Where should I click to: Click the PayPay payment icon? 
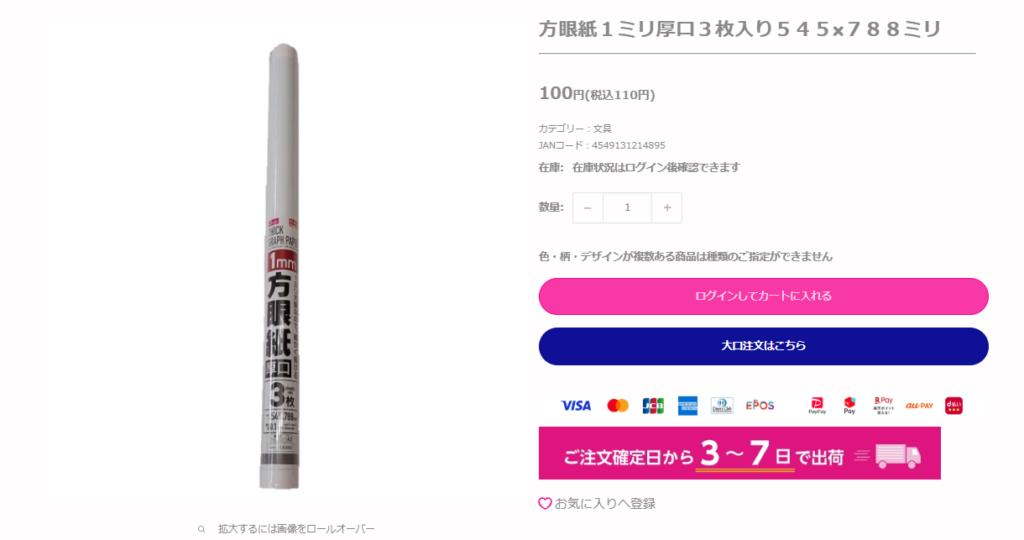coord(817,405)
